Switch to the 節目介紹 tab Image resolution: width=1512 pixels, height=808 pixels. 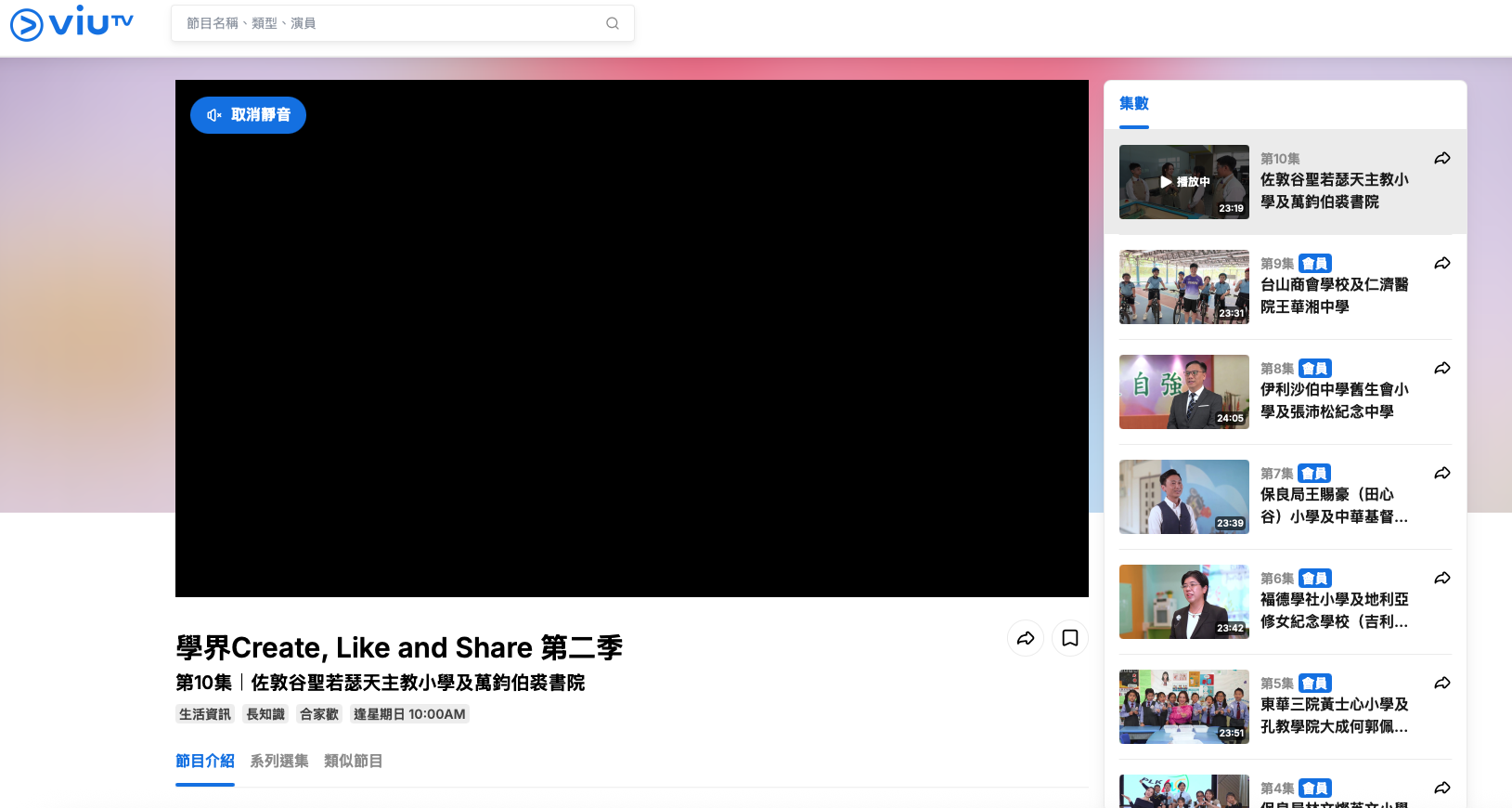[205, 762]
